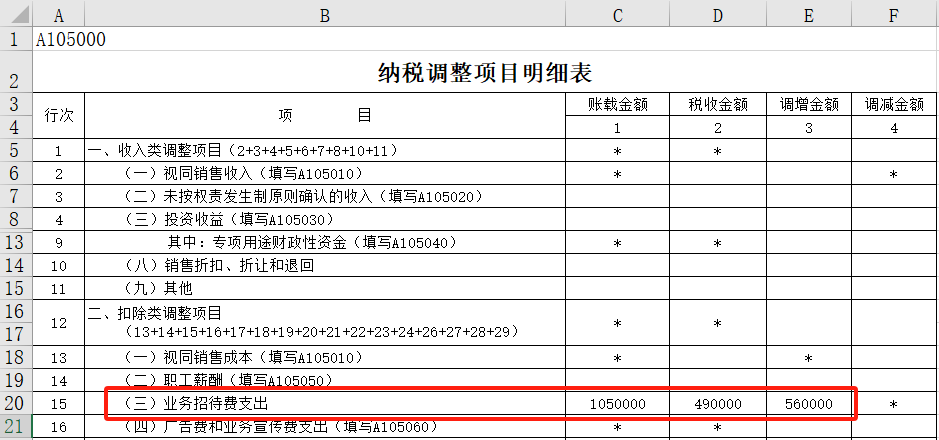Viewport: 939px width, 440px height.
Task: Click the column E header
Action: click(x=808, y=15)
